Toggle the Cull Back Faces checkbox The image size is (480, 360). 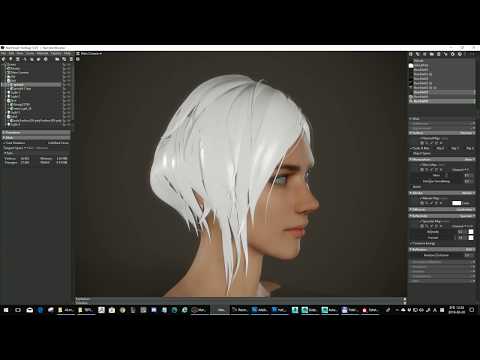click(x=5, y=143)
